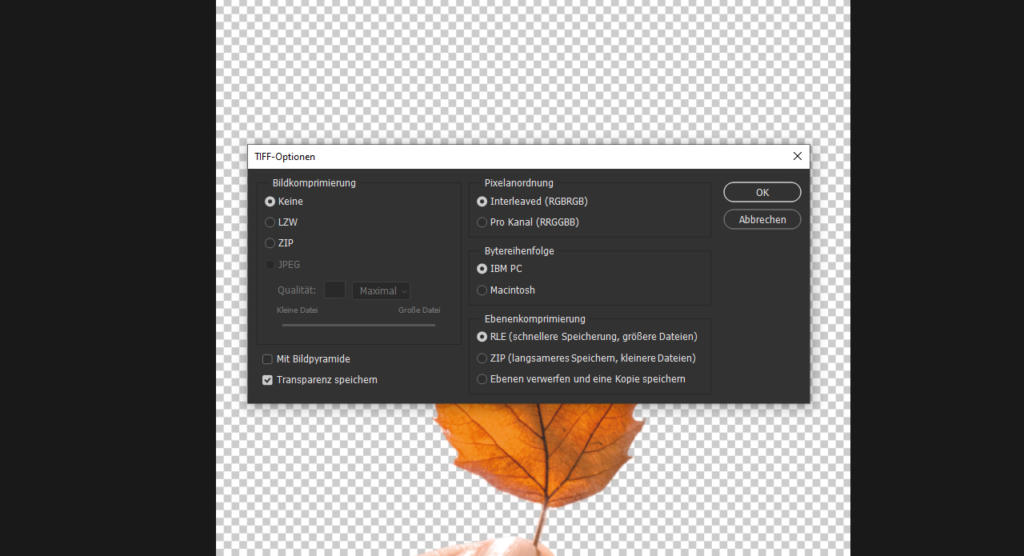Select 'Keine' image compression option
Screen dimensions: 1024x556
[x=270, y=201]
